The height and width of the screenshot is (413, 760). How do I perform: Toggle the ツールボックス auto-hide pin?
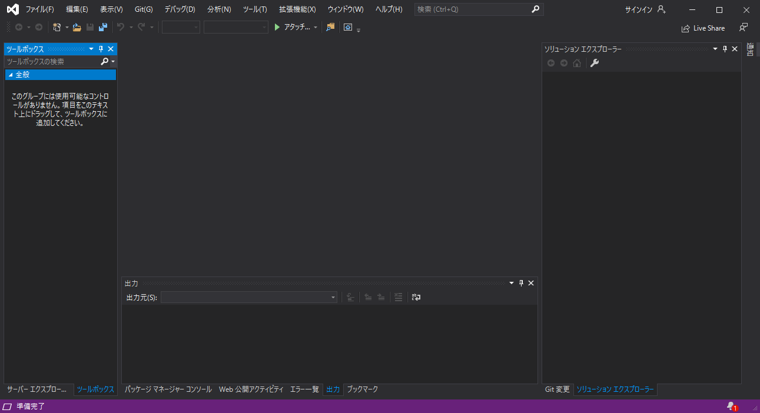(101, 49)
